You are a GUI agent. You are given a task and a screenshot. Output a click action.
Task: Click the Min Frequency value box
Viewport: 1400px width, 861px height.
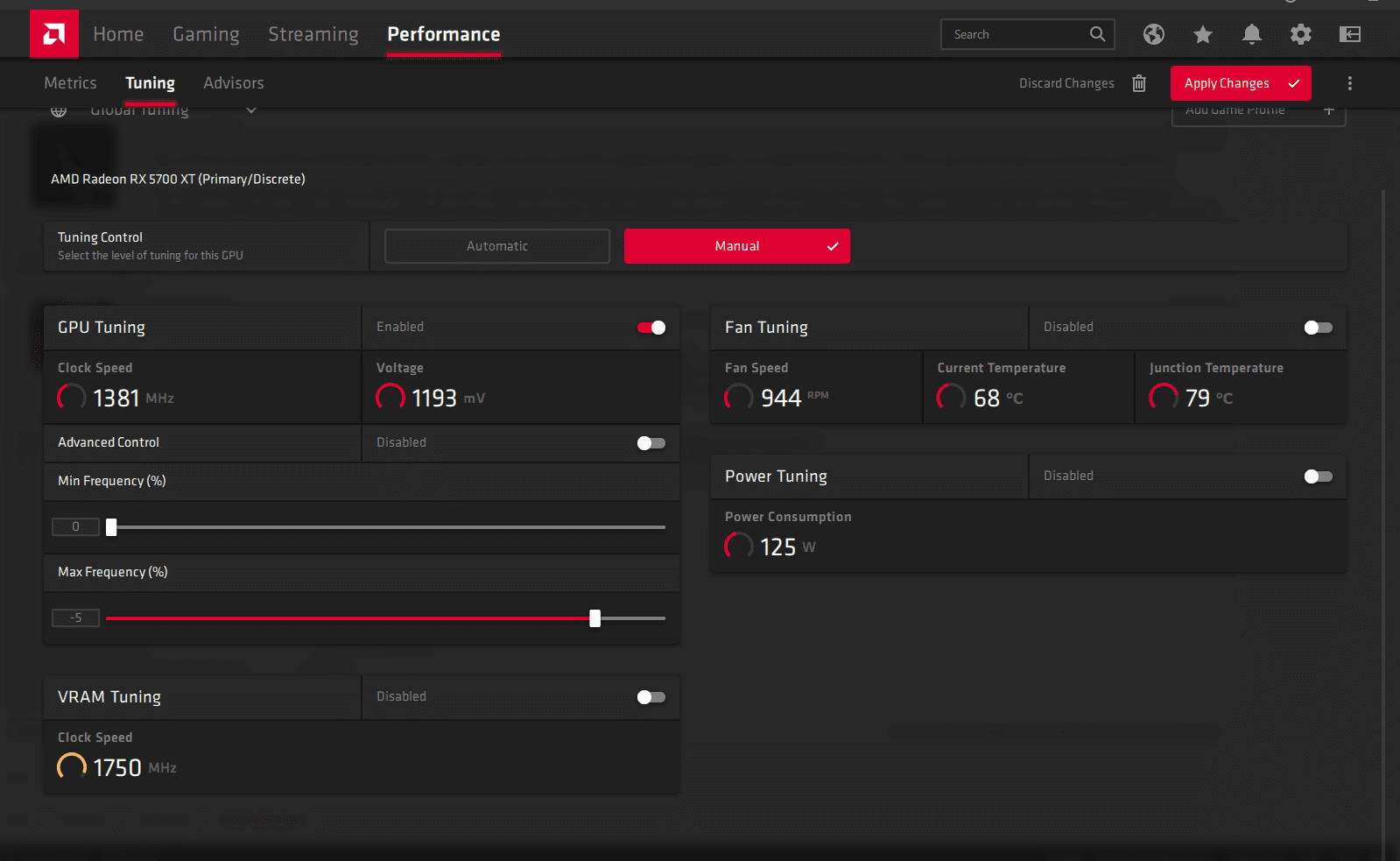pyautogui.click(x=75, y=526)
